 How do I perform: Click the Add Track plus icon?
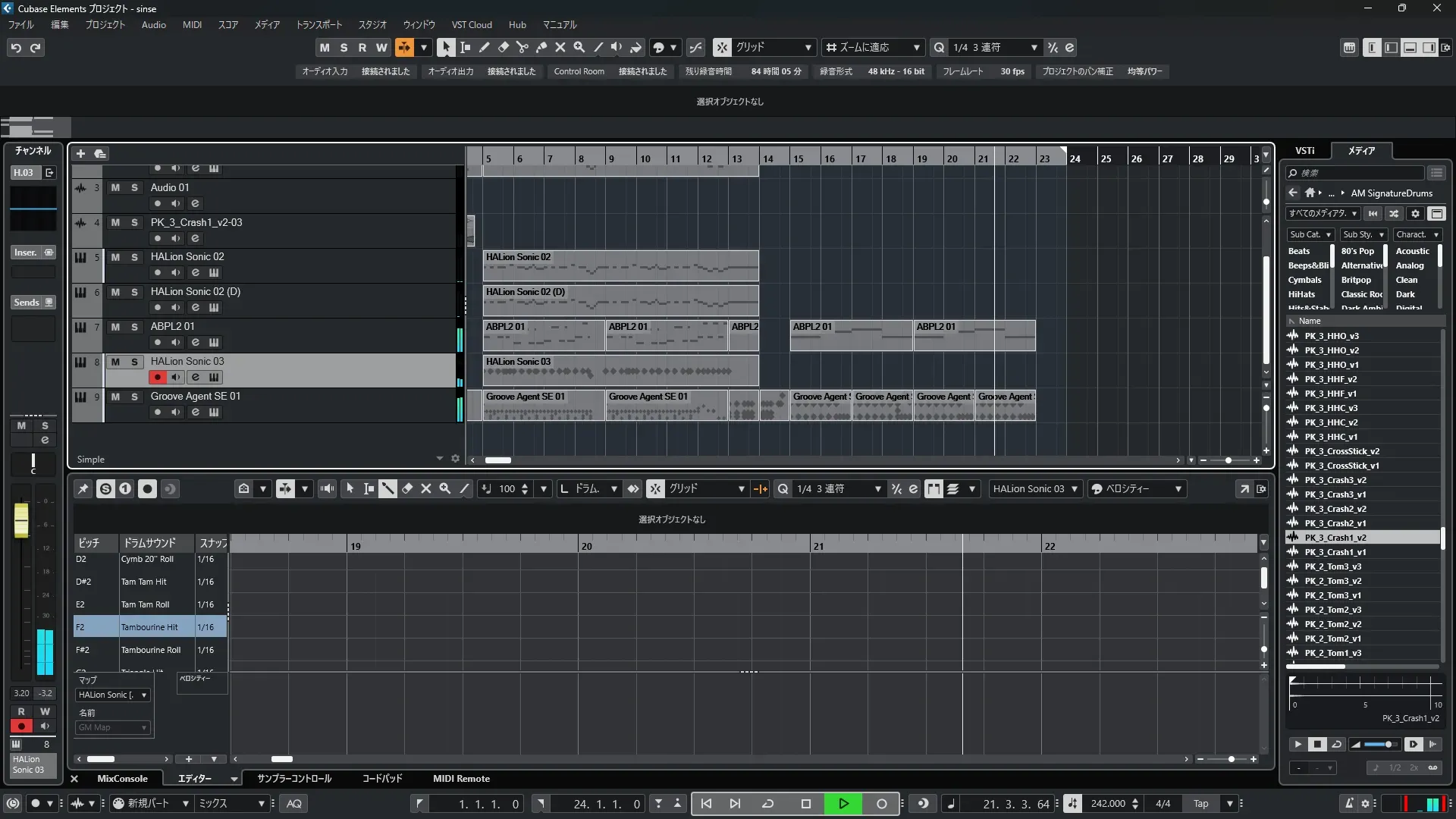pyautogui.click(x=80, y=153)
